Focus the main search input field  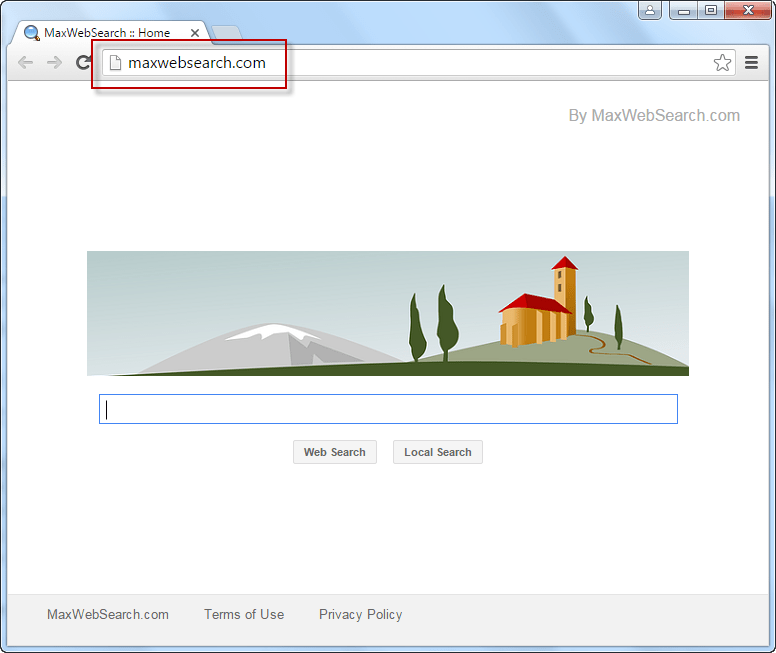[388, 409]
